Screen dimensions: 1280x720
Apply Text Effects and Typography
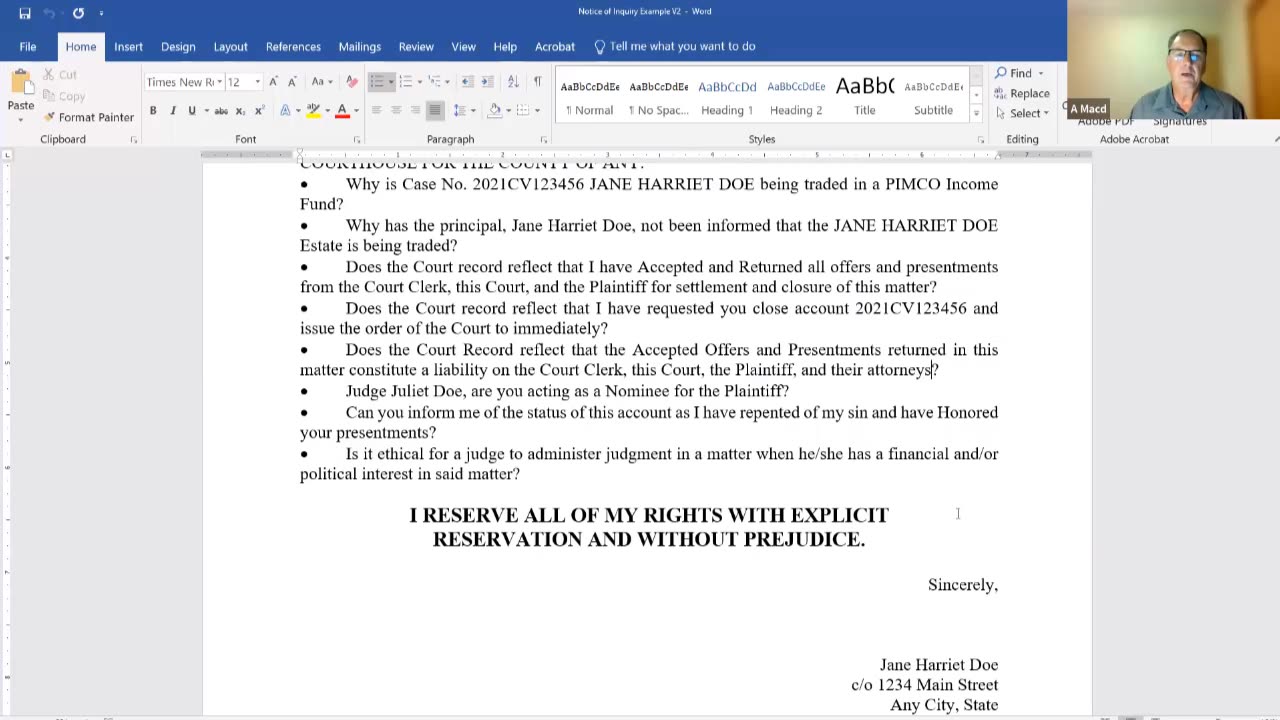(x=285, y=110)
